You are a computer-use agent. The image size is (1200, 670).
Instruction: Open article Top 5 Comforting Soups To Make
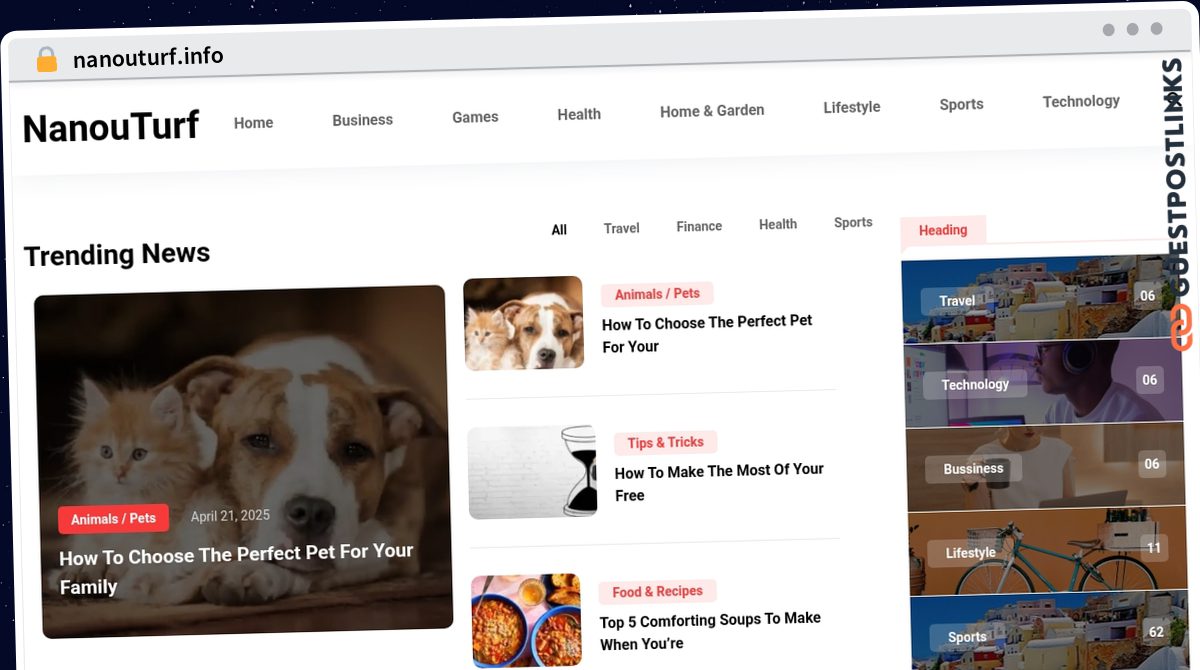(x=710, y=631)
